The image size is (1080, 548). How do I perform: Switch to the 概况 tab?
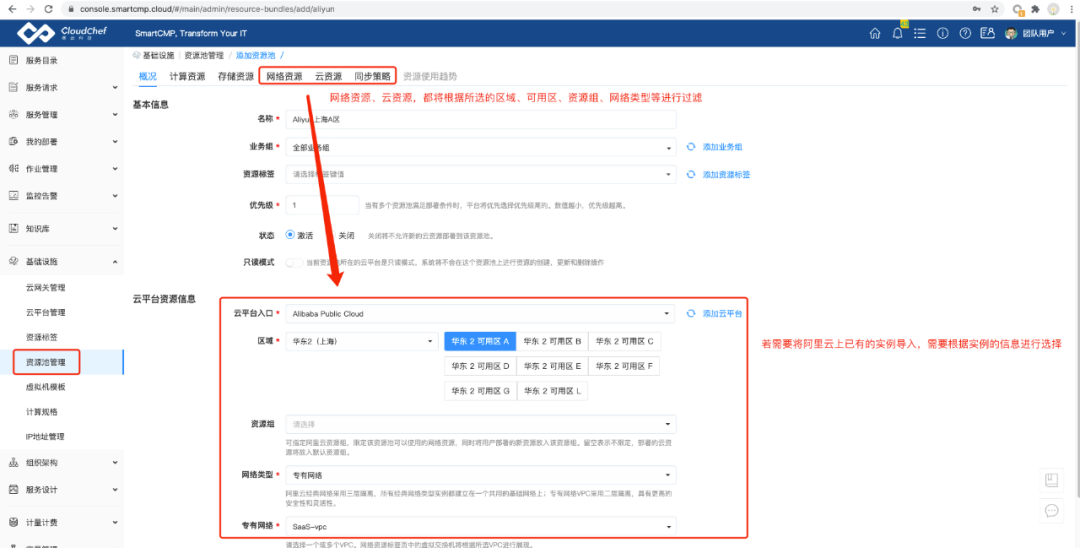point(147,76)
